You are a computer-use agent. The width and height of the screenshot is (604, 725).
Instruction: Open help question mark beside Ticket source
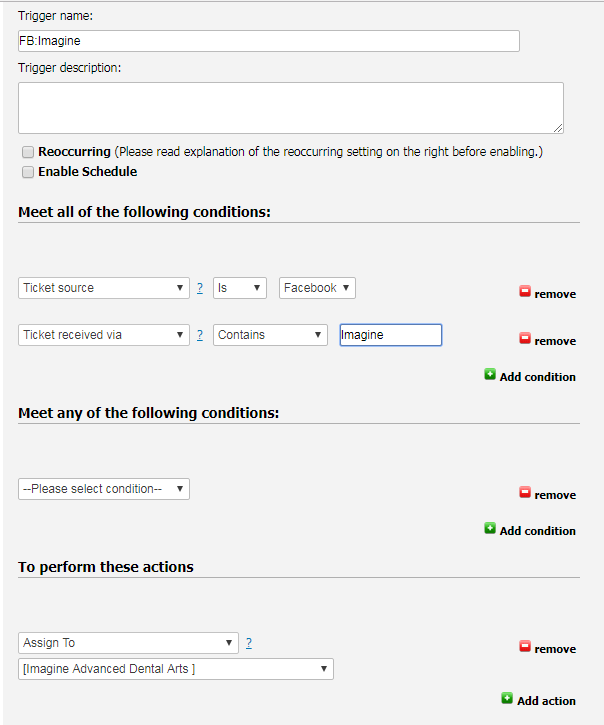[200, 288]
